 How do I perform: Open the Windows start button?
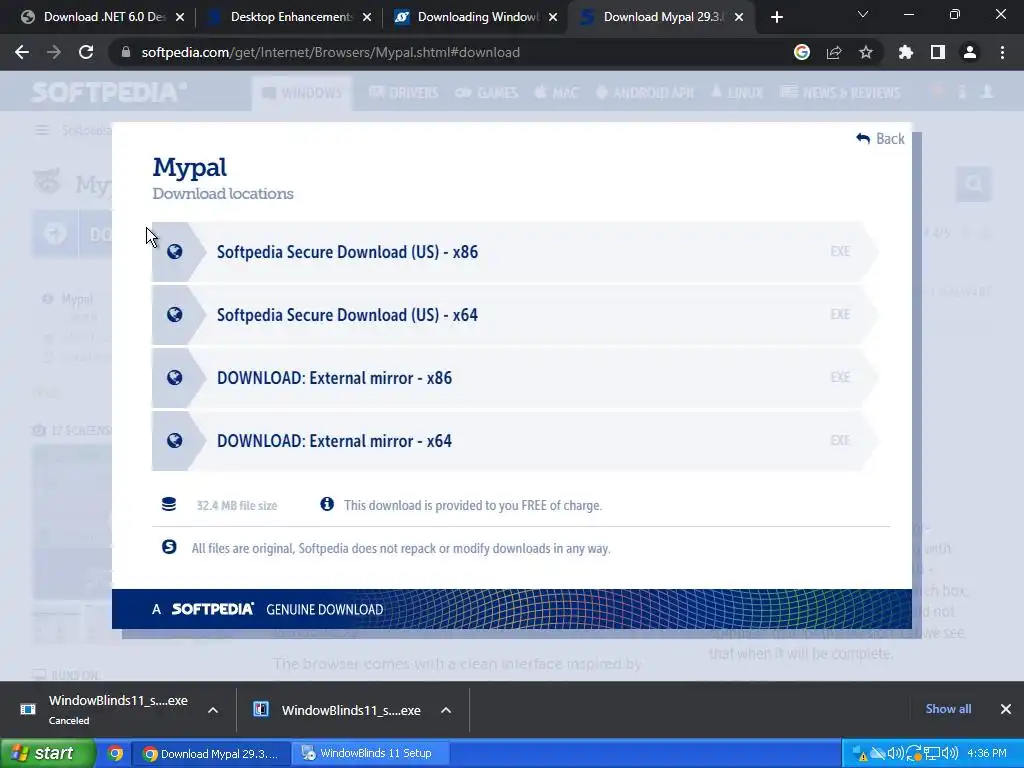[x=48, y=753]
